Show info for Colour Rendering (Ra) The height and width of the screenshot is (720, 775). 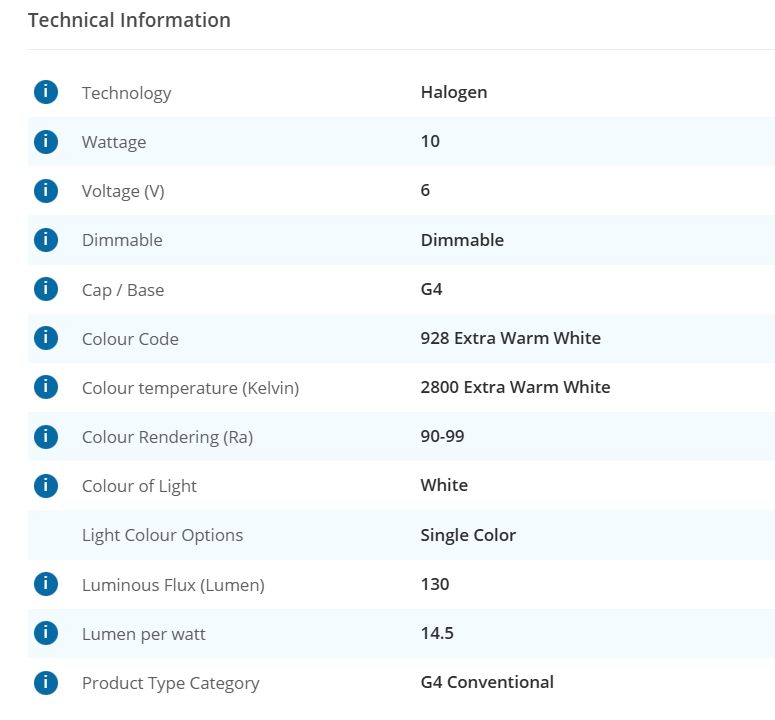46,436
